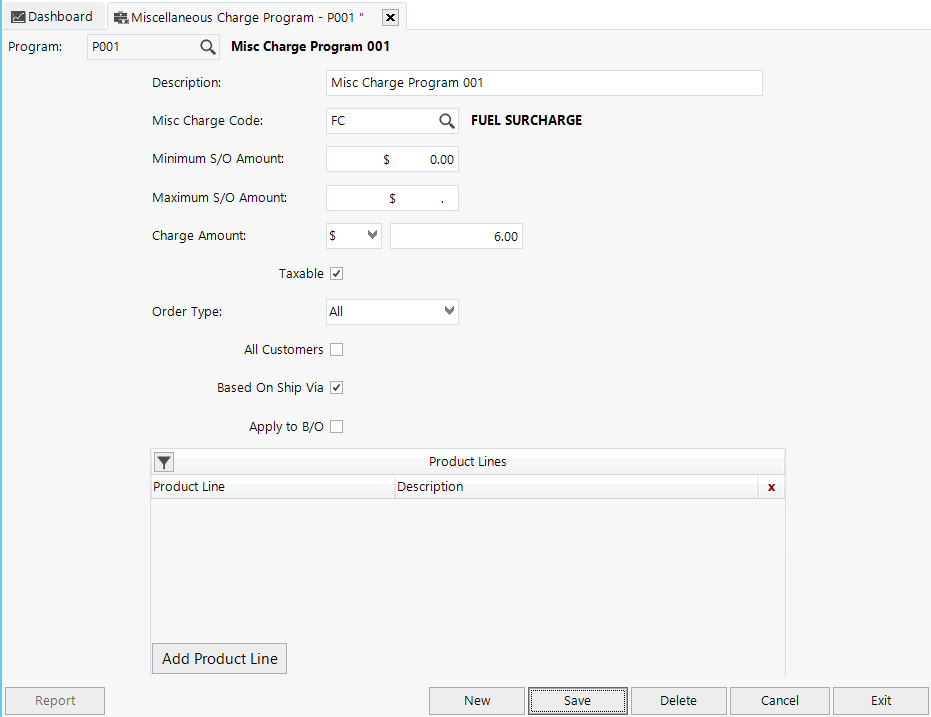Image resolution: width=931 pixels, height=717 pixels.
Task: Click inside the Description text field
Action: 544,82
